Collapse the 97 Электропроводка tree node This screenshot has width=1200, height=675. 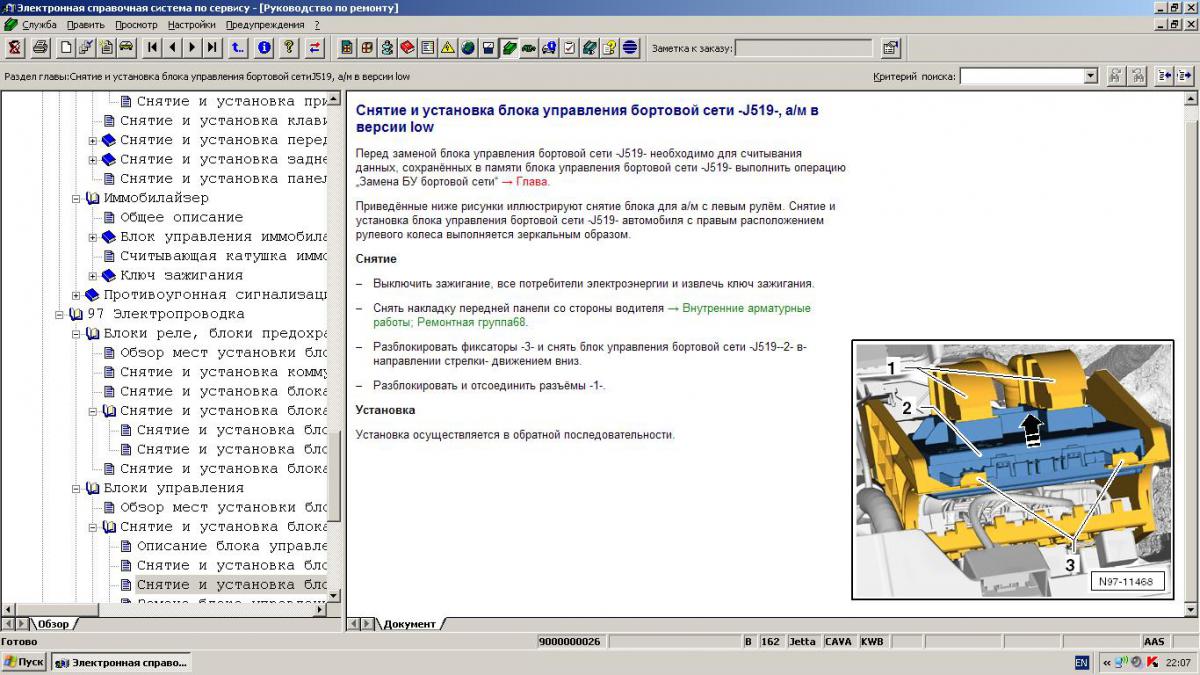pyautogui.click(x=61, y=314)
